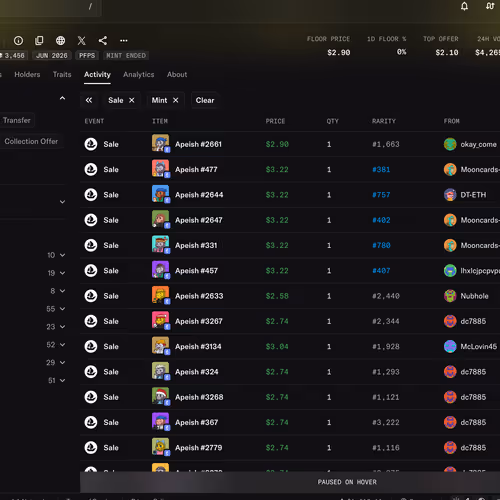This screenshot has height=500, width=500.
Task: Click the PAUSED ON HOVER status bar
Action: coord(290,482)
